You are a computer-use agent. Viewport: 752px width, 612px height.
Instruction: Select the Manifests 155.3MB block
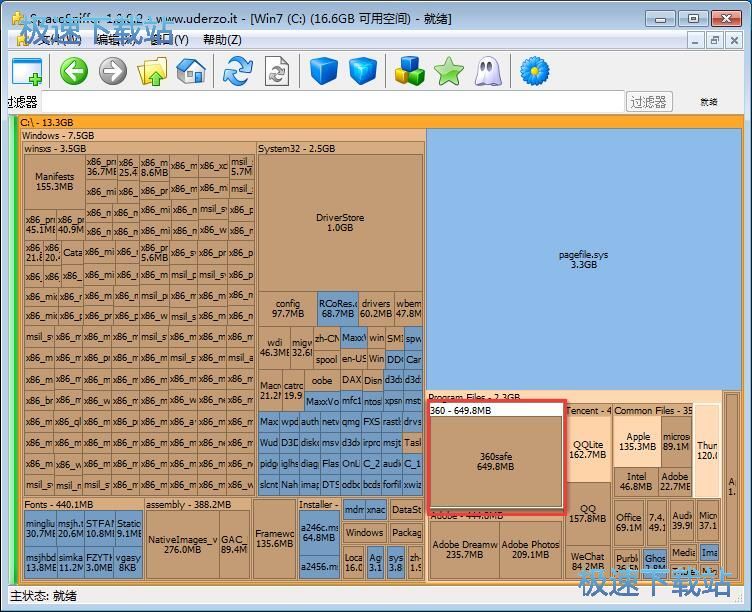point(55,181)
